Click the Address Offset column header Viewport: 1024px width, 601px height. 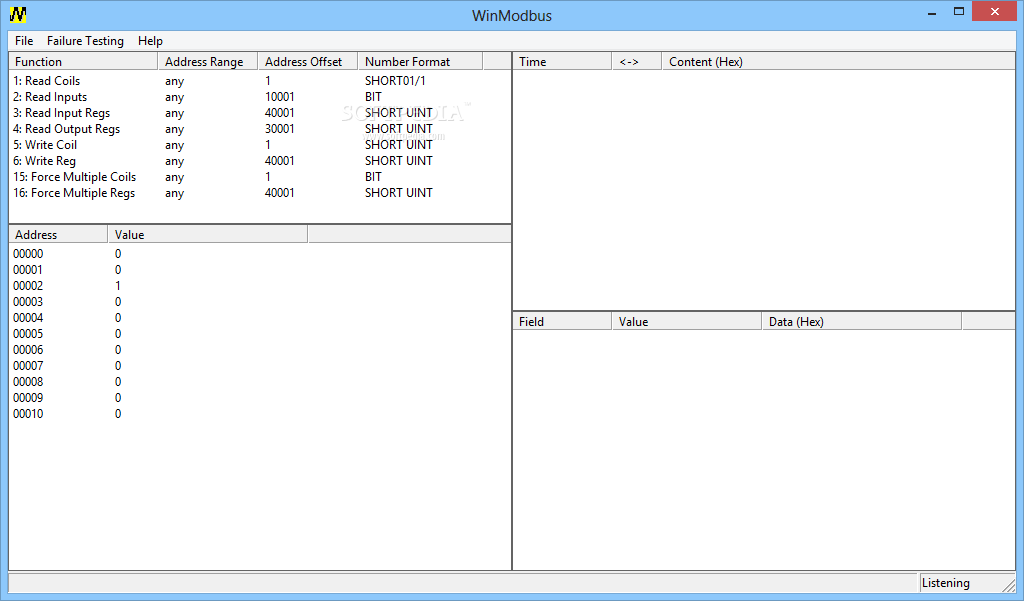[x=308, y=61]
